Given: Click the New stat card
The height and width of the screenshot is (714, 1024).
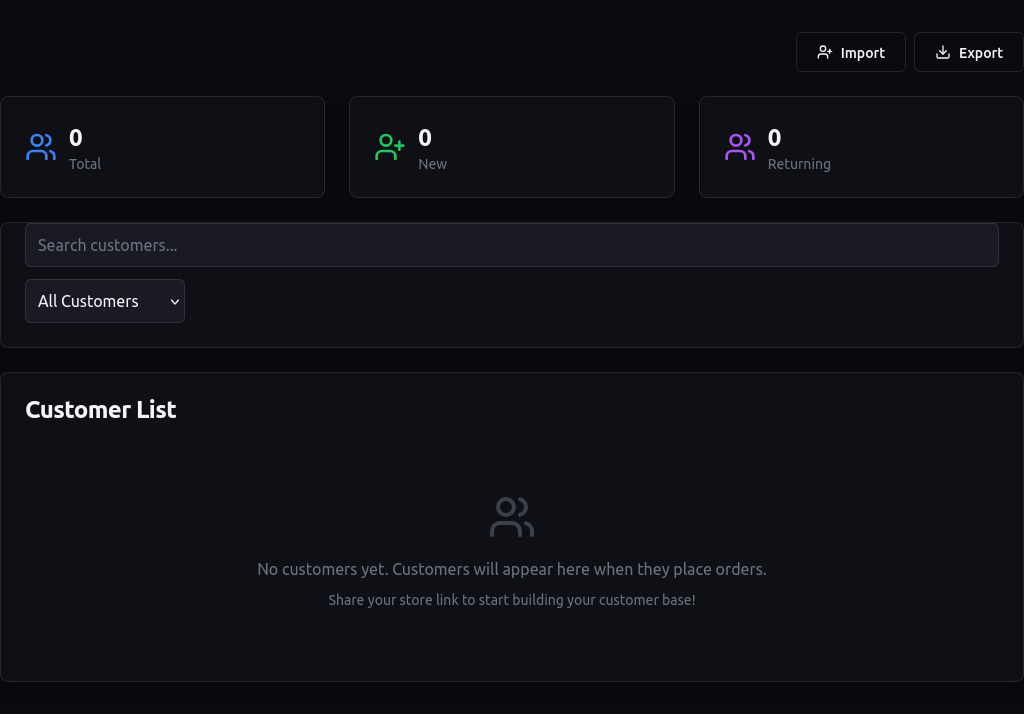Looking at the screenshot, I should click(512, 146).
